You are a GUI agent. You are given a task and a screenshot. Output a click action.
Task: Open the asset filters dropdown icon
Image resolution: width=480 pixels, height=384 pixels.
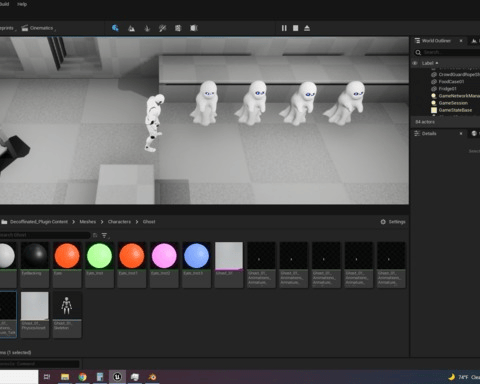(x=105, y=236)
